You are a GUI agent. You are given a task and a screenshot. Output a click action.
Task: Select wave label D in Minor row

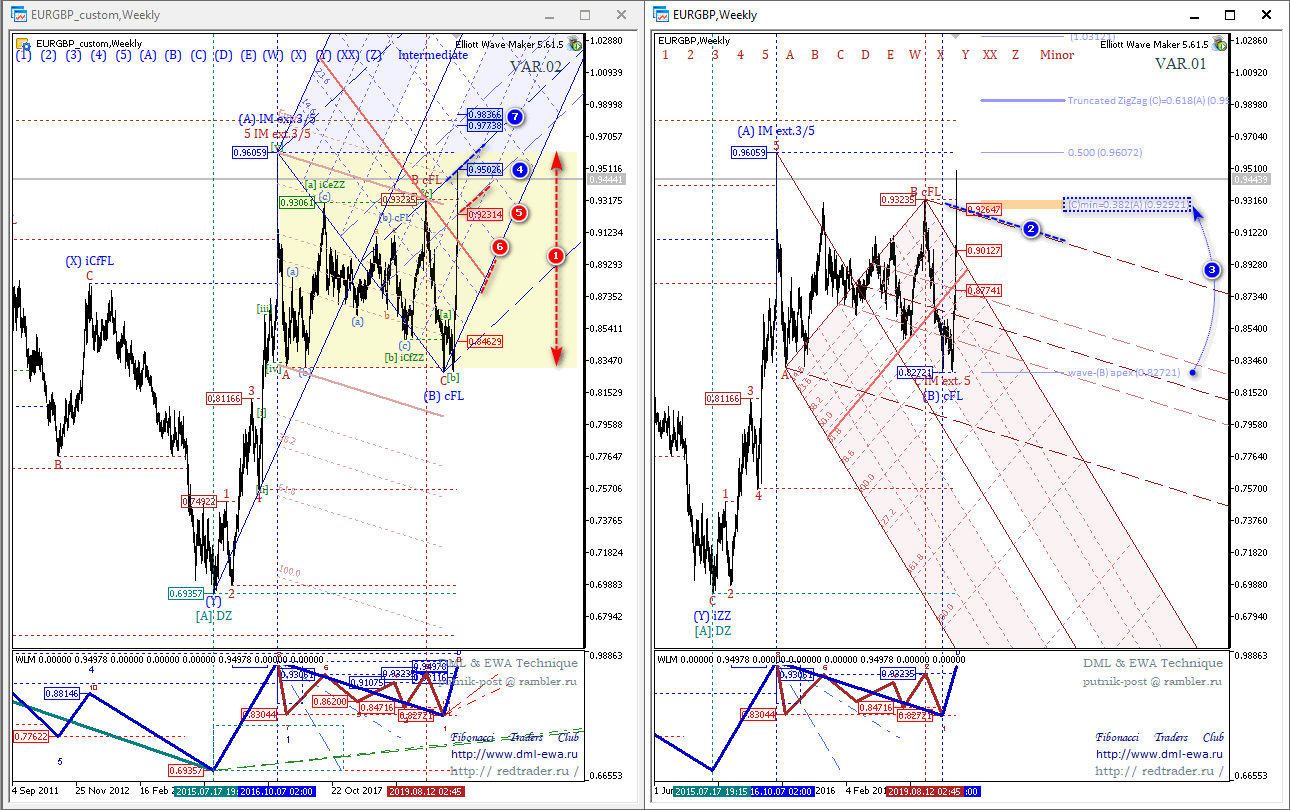click(865, 55)
